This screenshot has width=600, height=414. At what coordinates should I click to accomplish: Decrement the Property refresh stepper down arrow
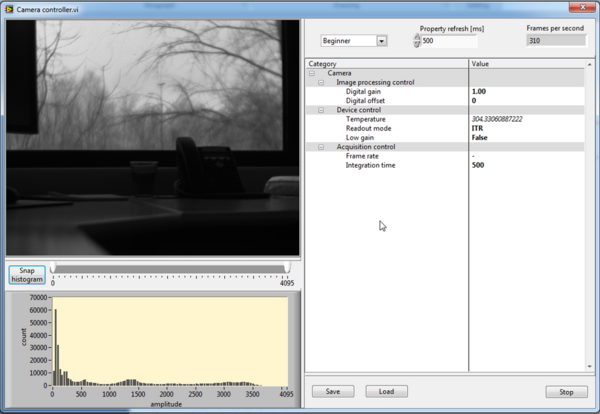tap(417, 44)
